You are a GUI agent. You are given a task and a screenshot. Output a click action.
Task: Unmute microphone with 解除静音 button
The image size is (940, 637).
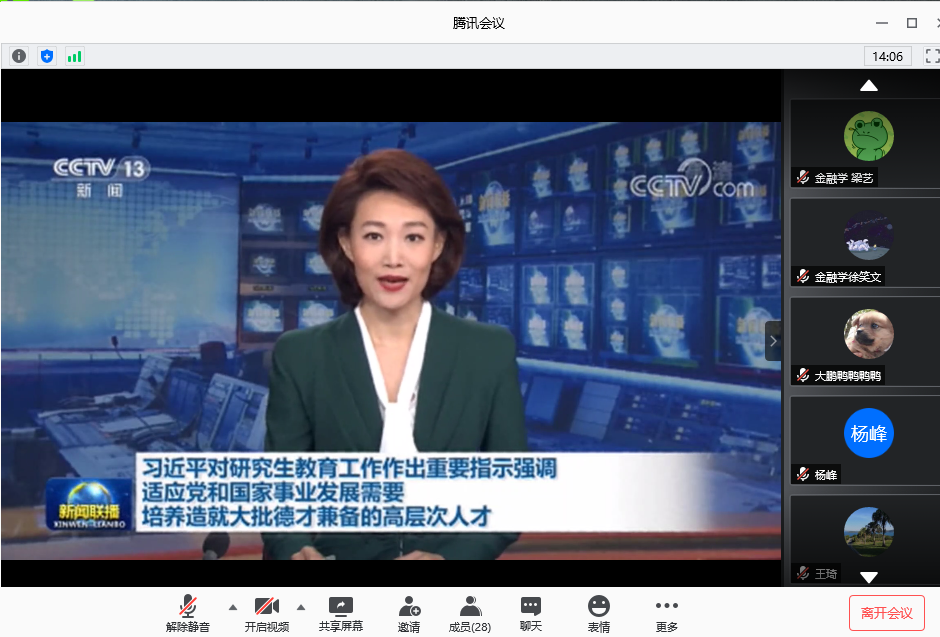[188, 613]
